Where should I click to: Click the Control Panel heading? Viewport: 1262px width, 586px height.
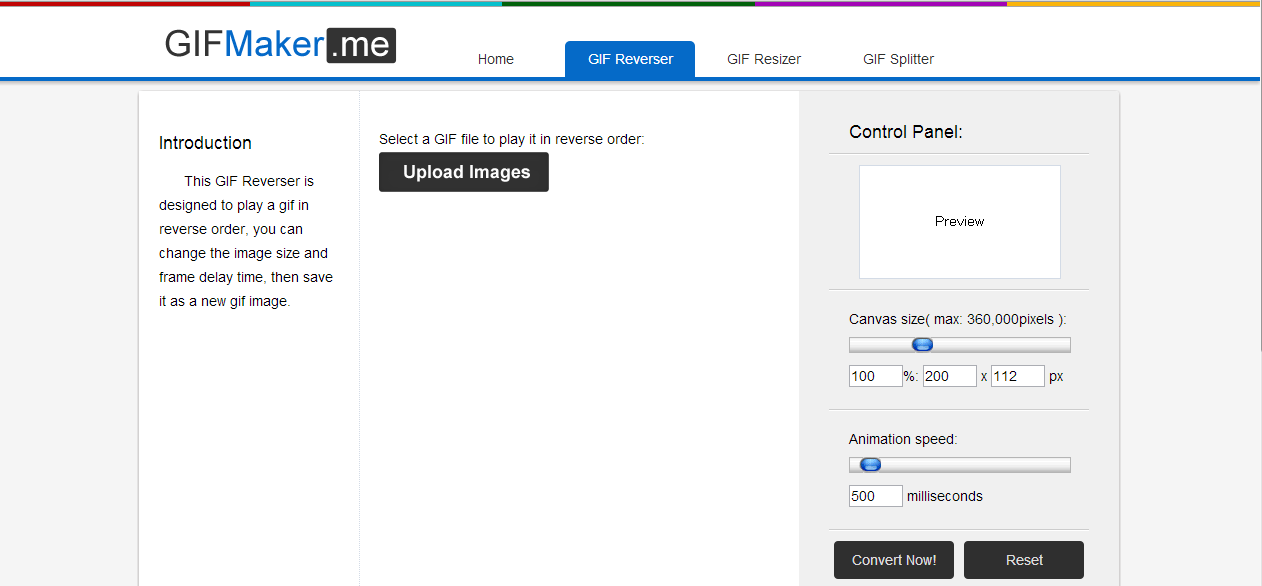click(x=905, y=131)
